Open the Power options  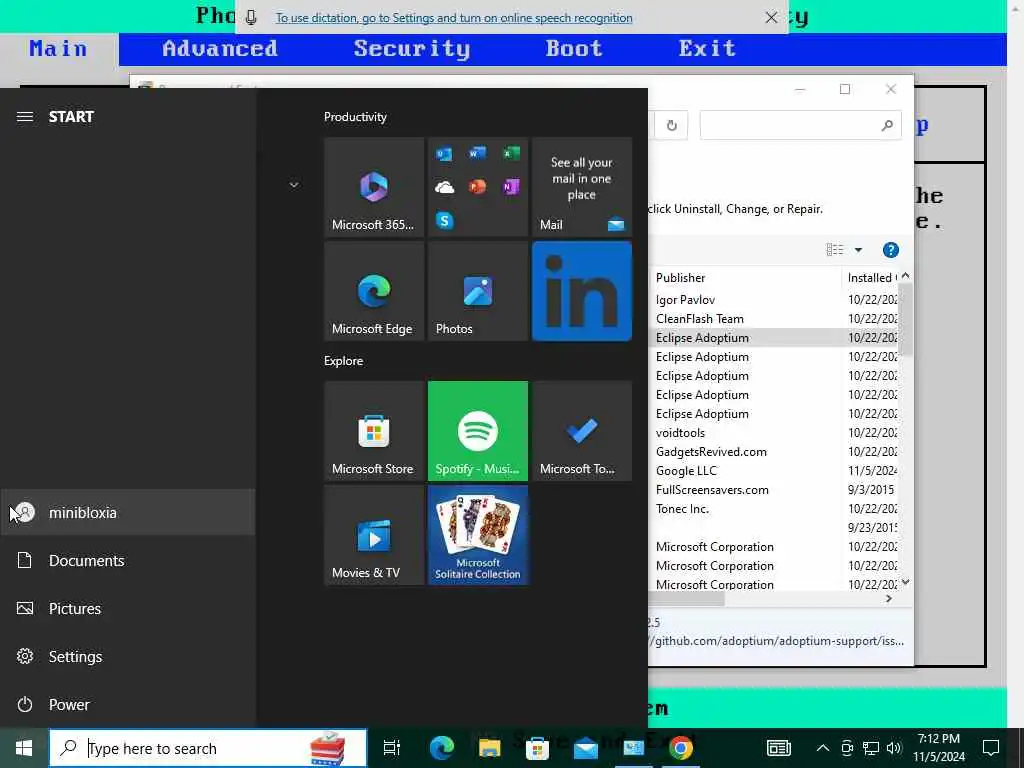128,705
